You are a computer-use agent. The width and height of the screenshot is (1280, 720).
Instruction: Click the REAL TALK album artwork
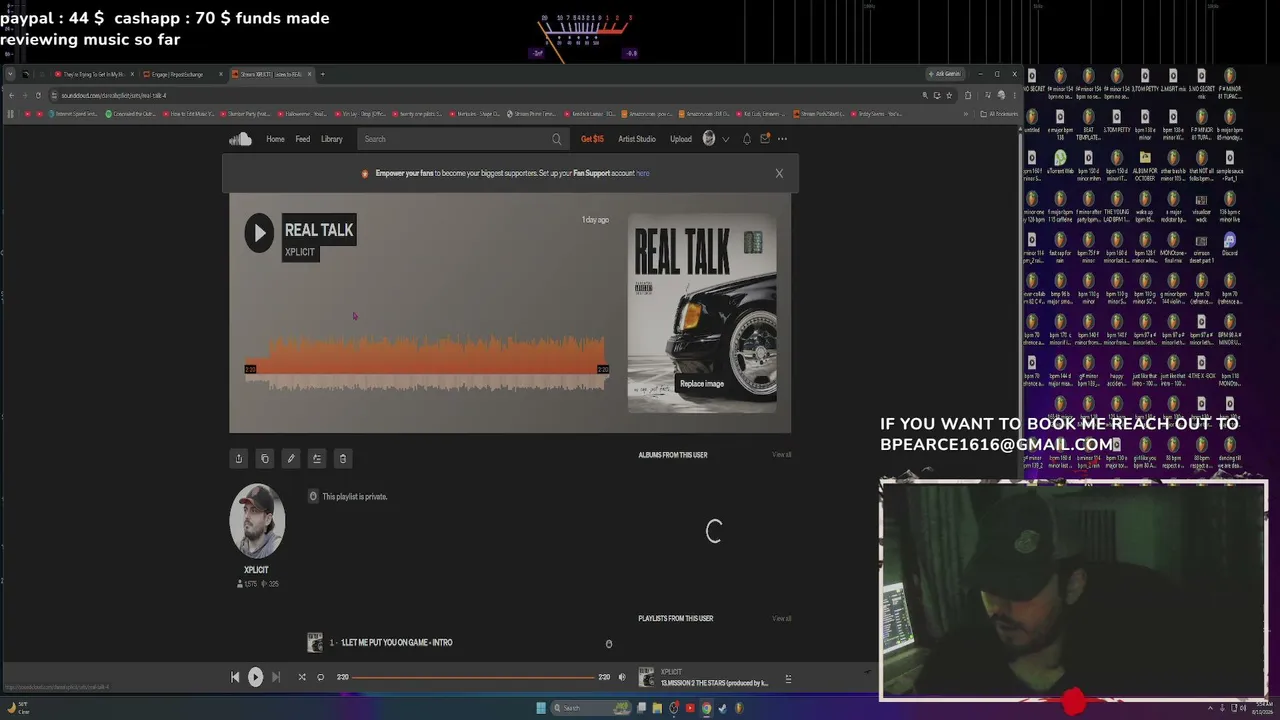[702, 313]
